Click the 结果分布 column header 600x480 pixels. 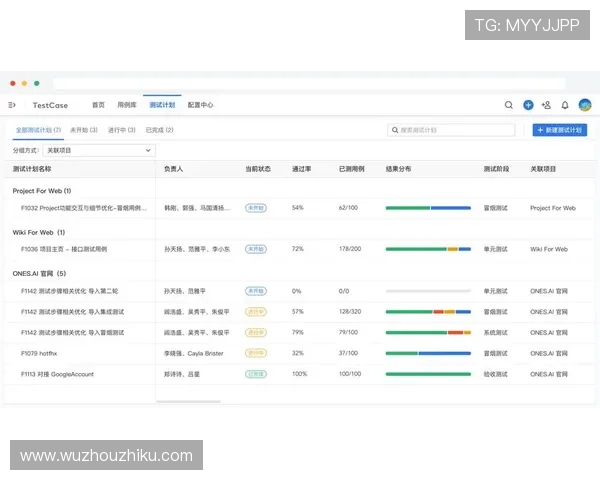tap(398, 169)
